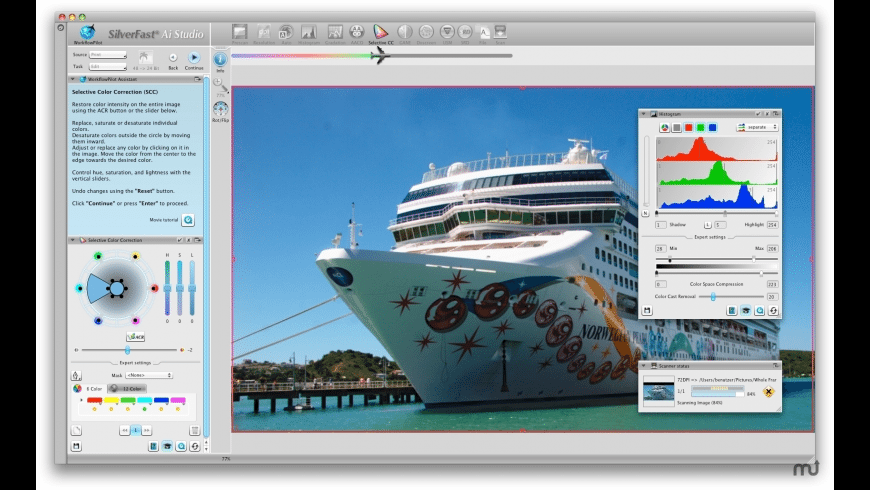Click the Scan toolbar icon
Viewport: 870px width, 490px height.
[500, 32]
